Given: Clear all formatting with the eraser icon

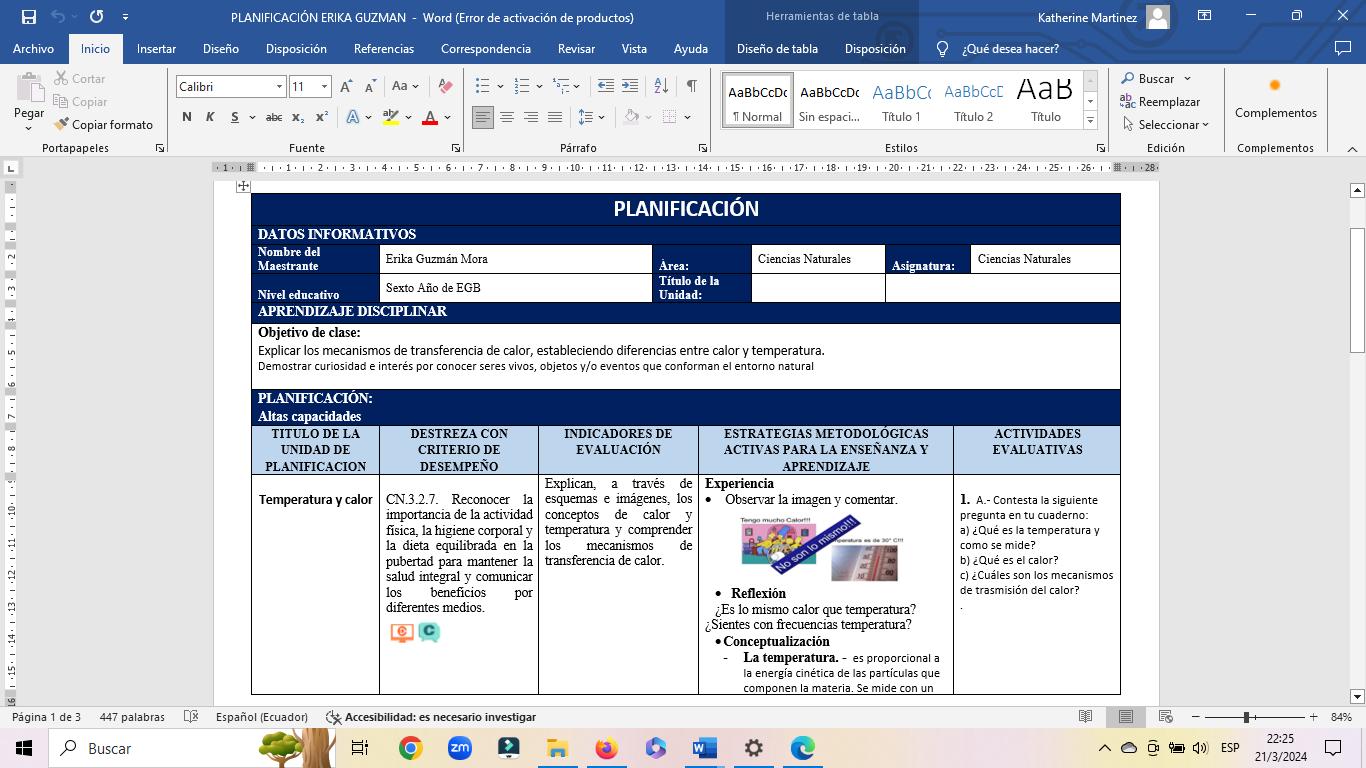Looking at the screenshot, I should (445, 87).
